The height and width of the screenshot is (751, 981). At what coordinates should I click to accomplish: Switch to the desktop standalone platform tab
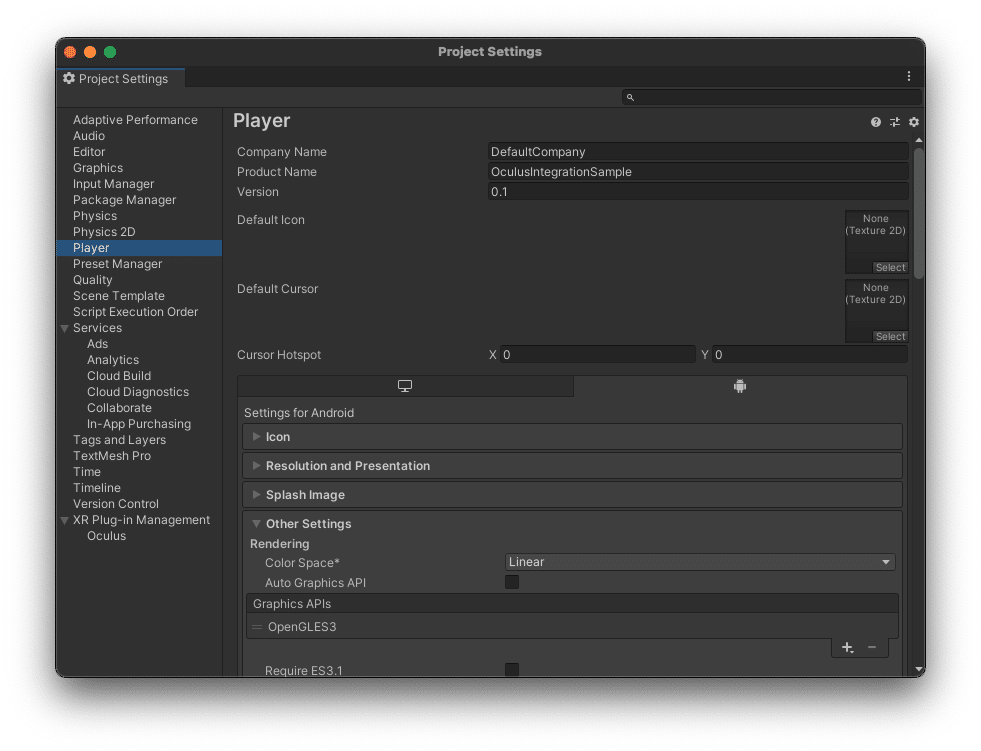click(x=405, y=386)
